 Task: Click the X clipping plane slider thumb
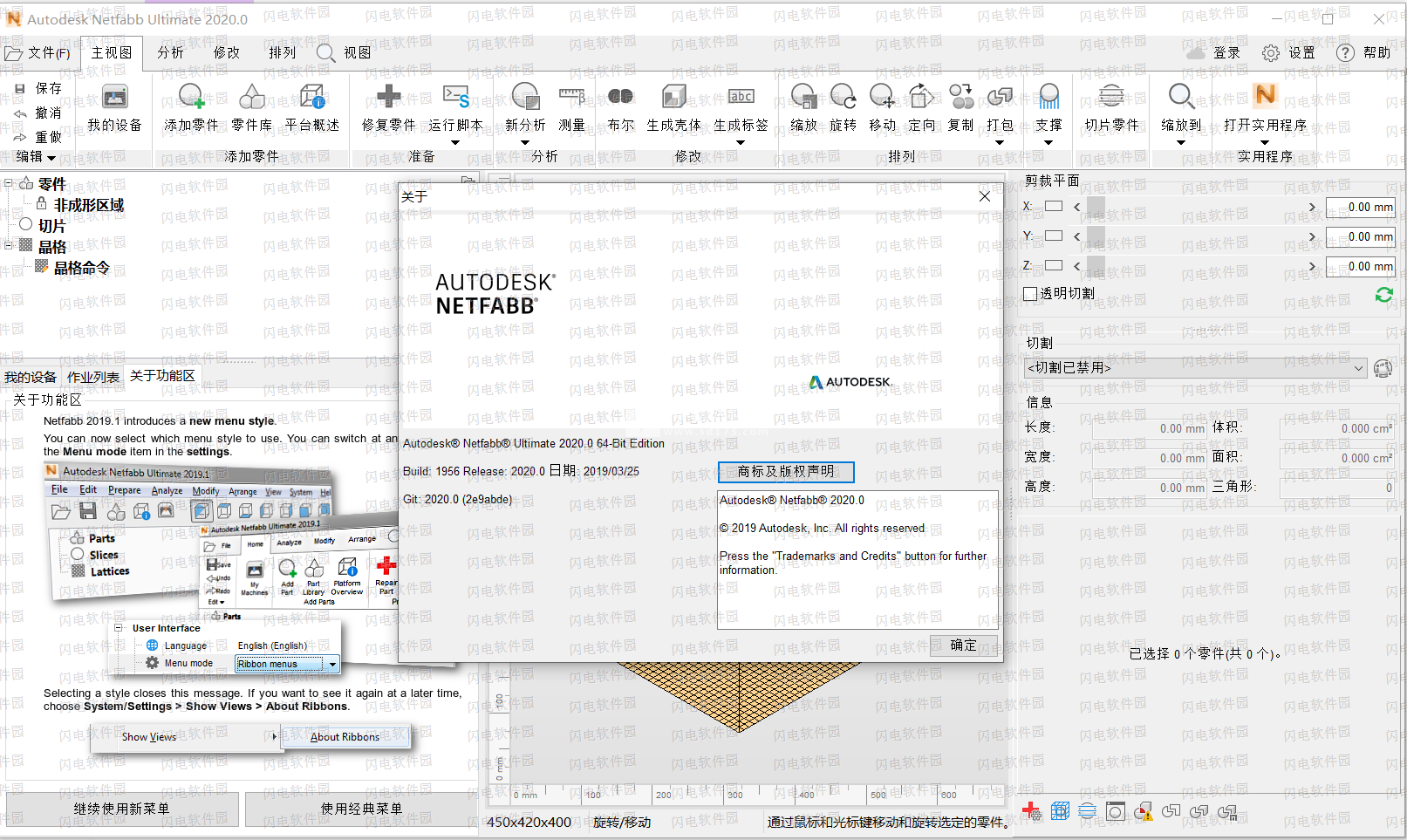(x=1096, y=207)
